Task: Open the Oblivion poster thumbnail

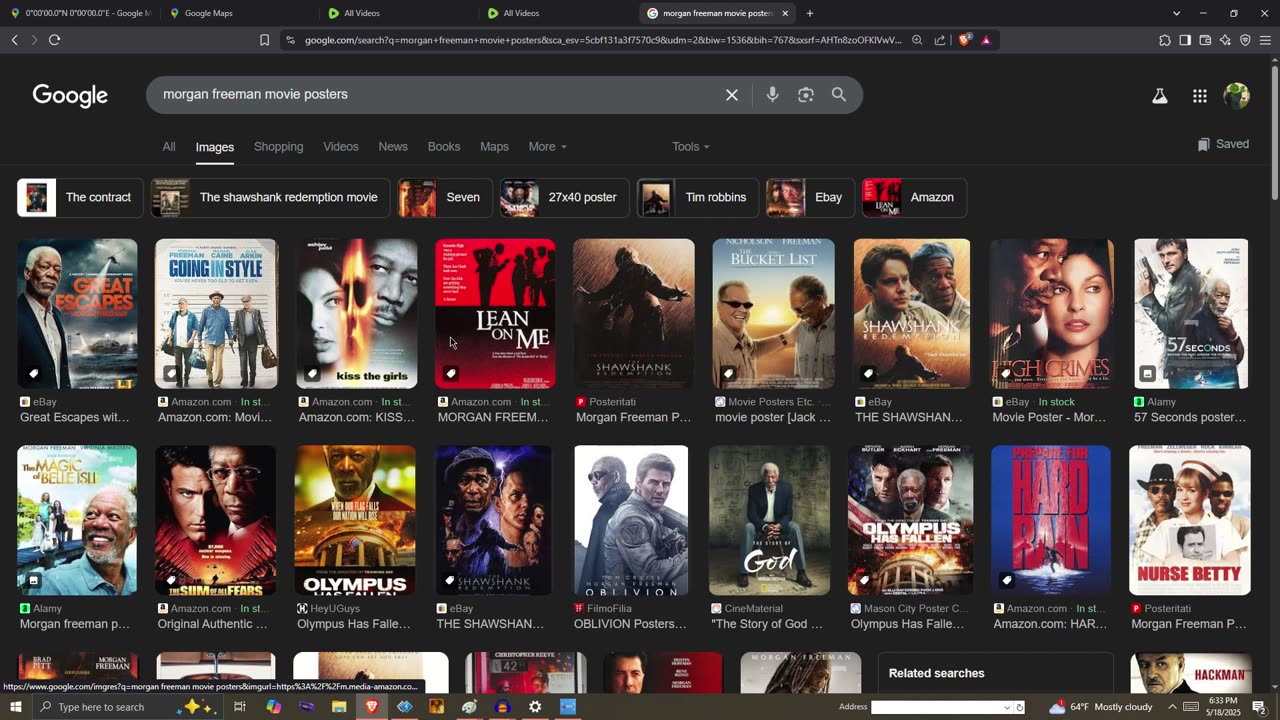Action: pos(631,520)
